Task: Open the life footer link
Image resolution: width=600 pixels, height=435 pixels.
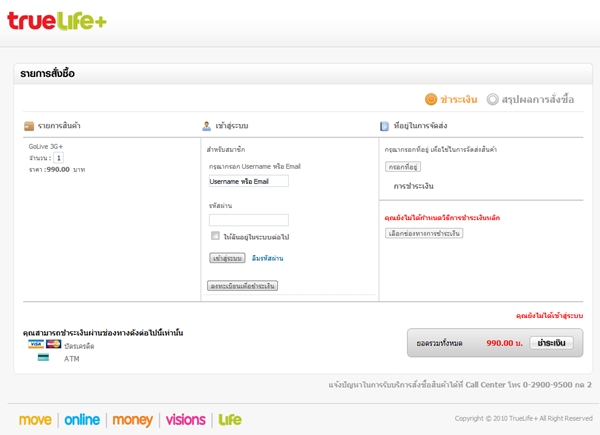Action: pos(230,420)
